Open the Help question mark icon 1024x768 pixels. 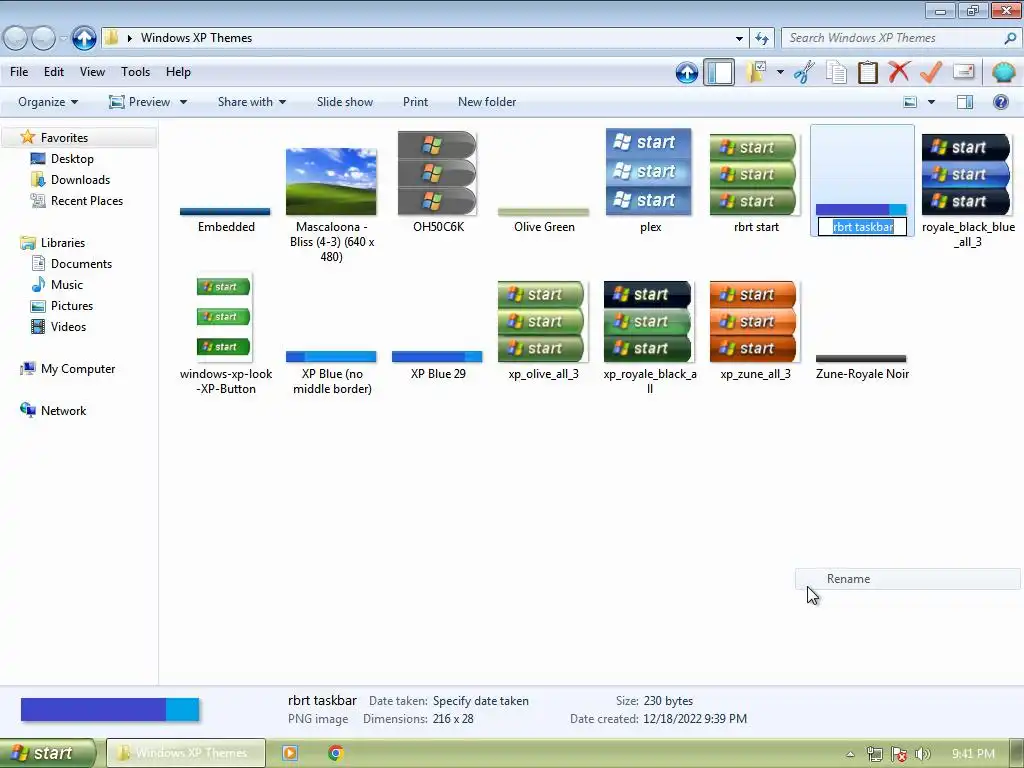[1000, 102]
